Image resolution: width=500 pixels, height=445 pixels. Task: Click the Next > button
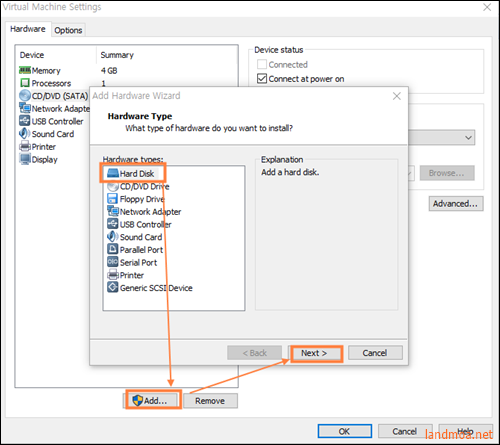[x=314, y=353]
